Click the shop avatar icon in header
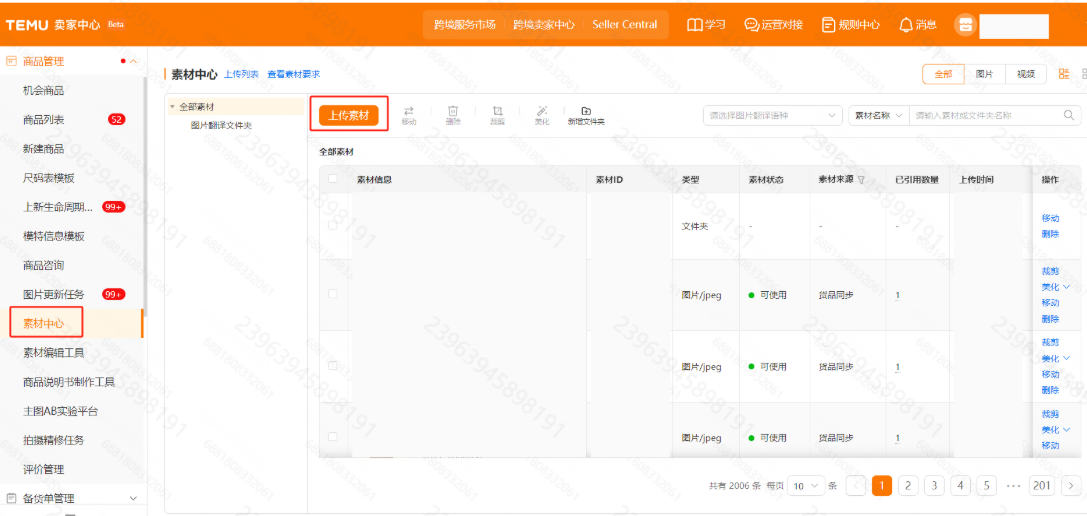This screenshot has width=1087, height=516. pyautogui.click(x=964, y=25)
